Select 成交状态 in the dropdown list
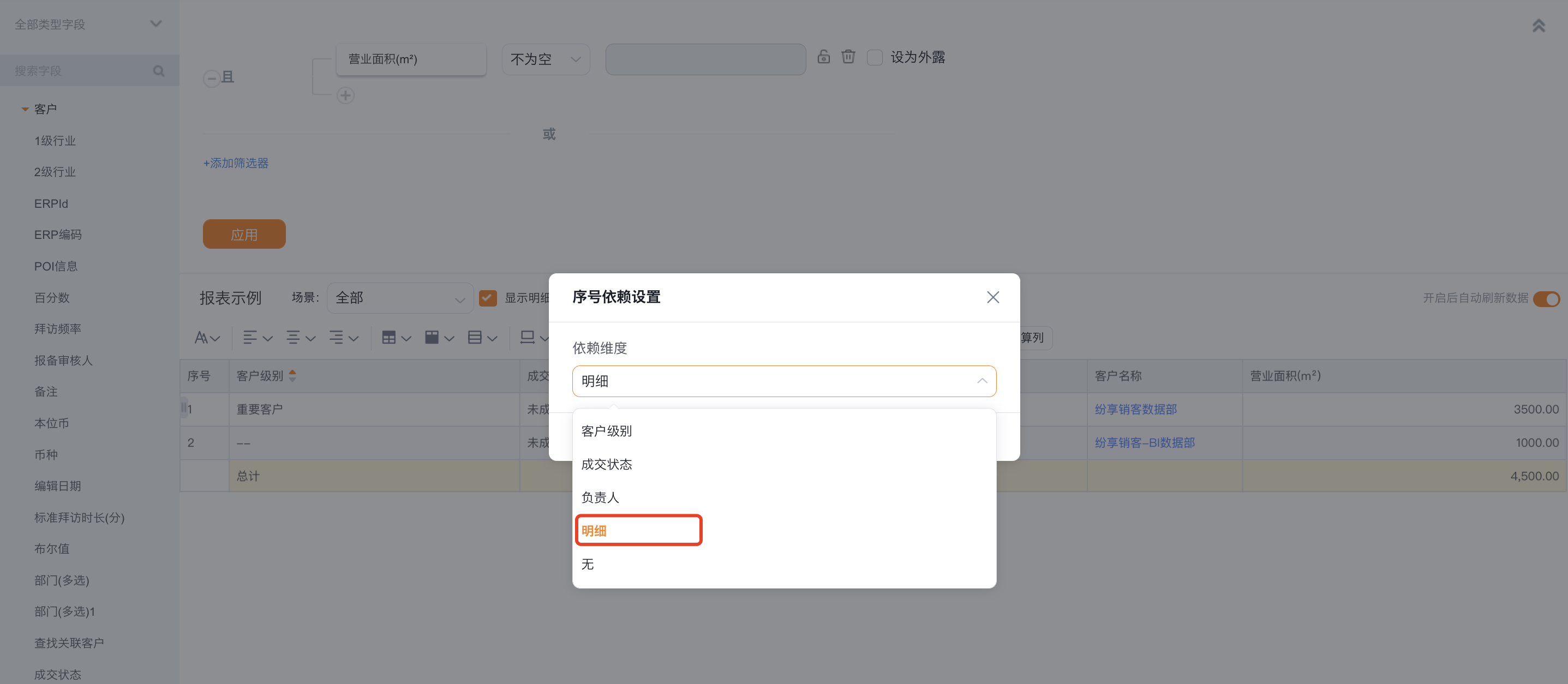This screenshot has width=1568, height=684. (784, 464)
